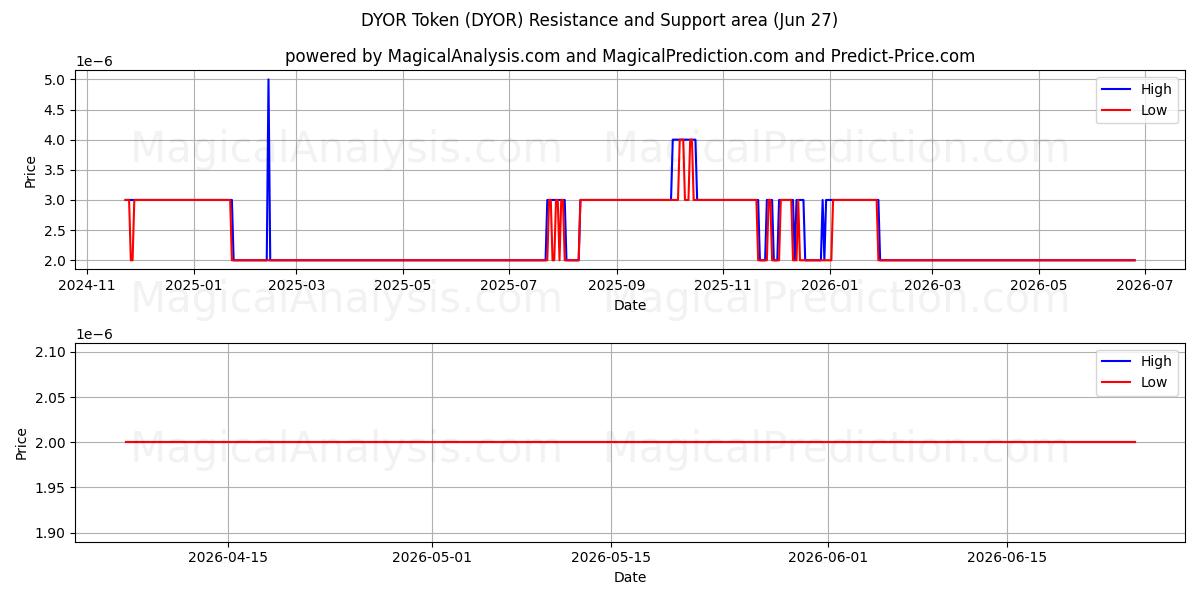Click the flat red line in the bottom chart
Image resolution: width=1200 pixels, height=600 pixels.
pyautogui.click(x=630, y=442)
